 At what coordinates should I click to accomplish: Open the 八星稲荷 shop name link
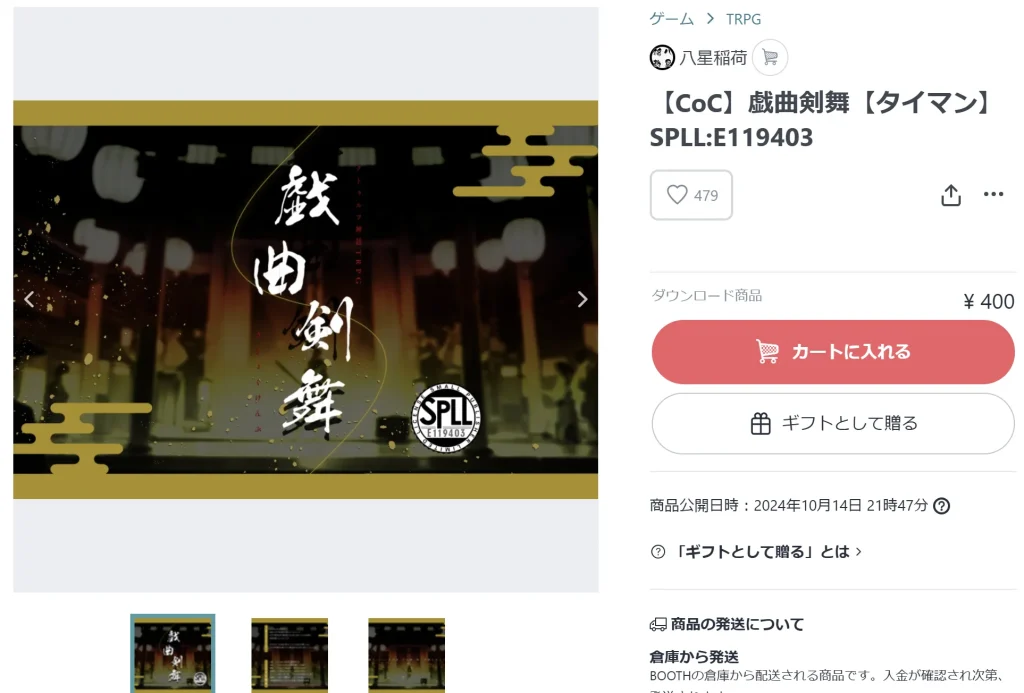click(713, 57)
